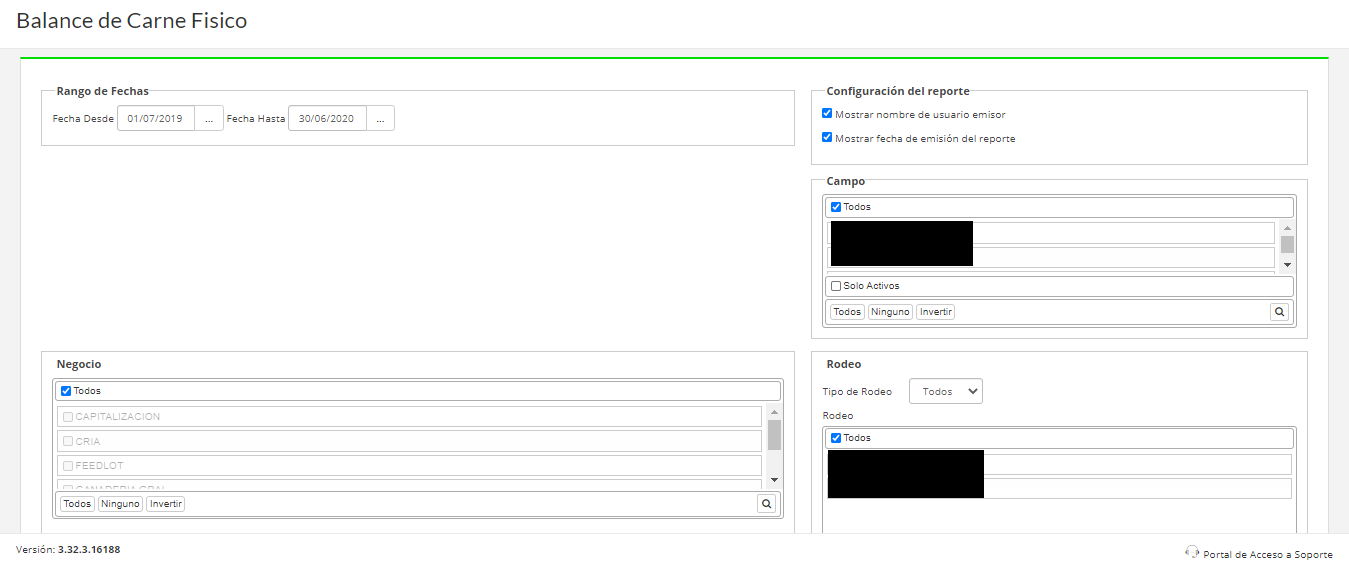
Task: Check the FEEDLOT checkbox
Action: tap(68, 466)
